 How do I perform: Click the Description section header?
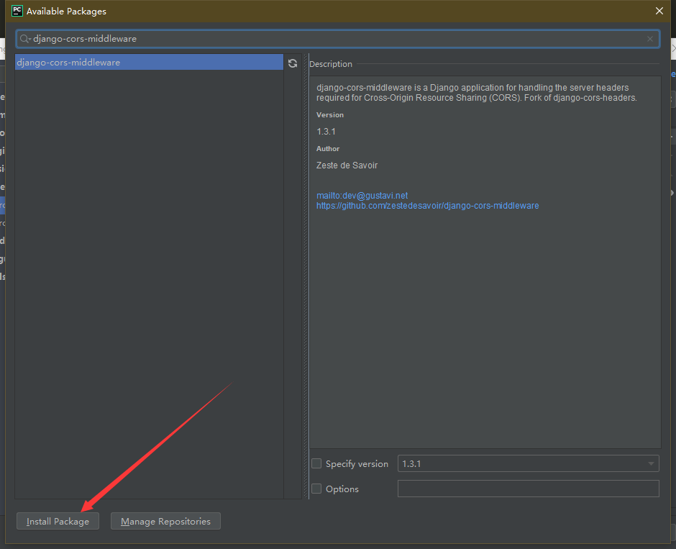click(331, 64)
